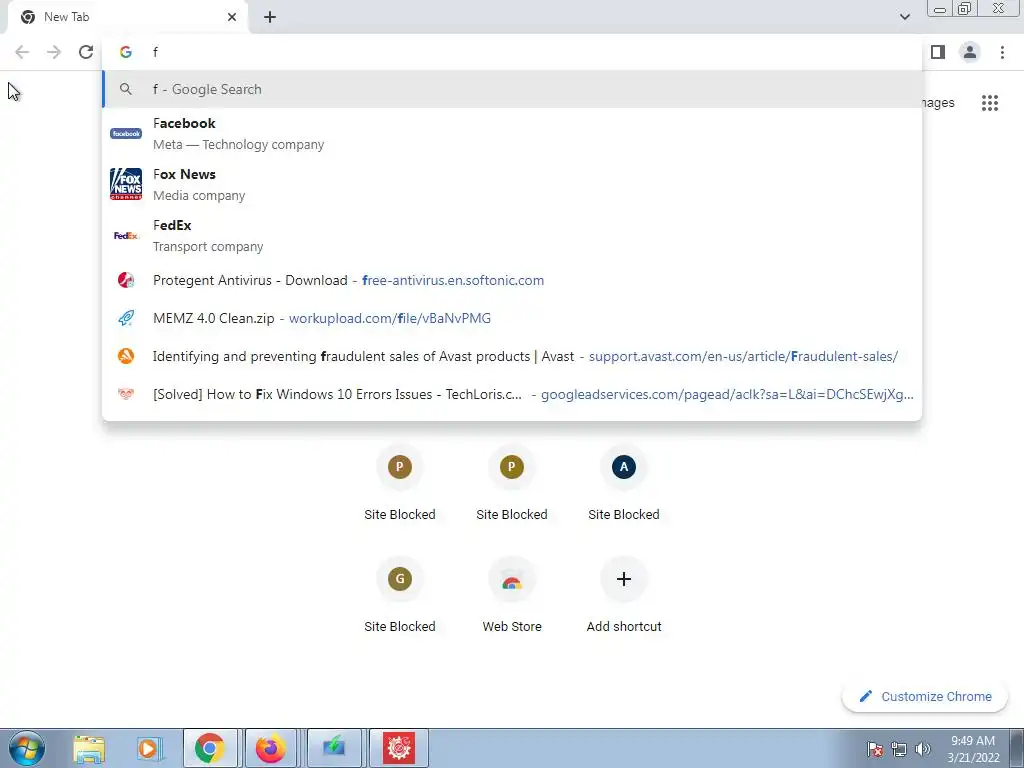Click the red gear taskbar icon

(x=398, y=748)
